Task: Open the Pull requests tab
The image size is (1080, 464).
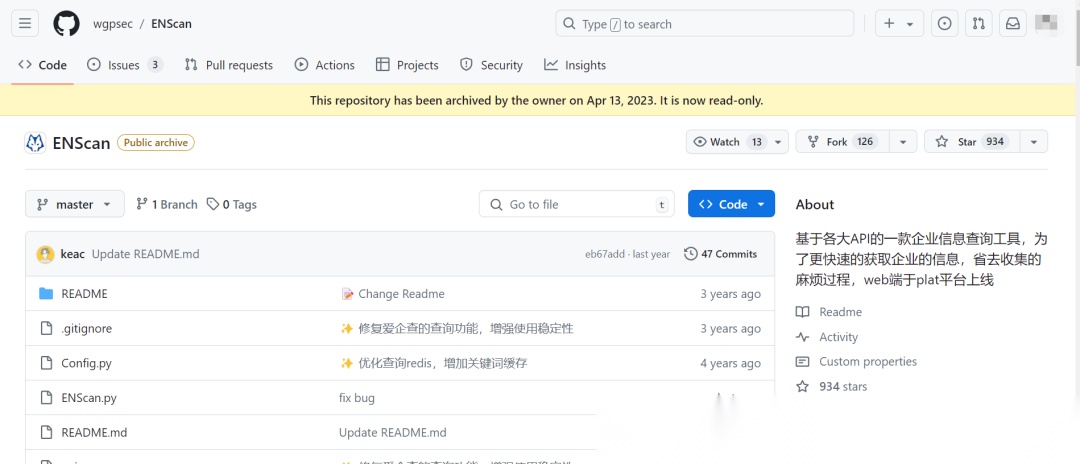Action: coord(229,65)
